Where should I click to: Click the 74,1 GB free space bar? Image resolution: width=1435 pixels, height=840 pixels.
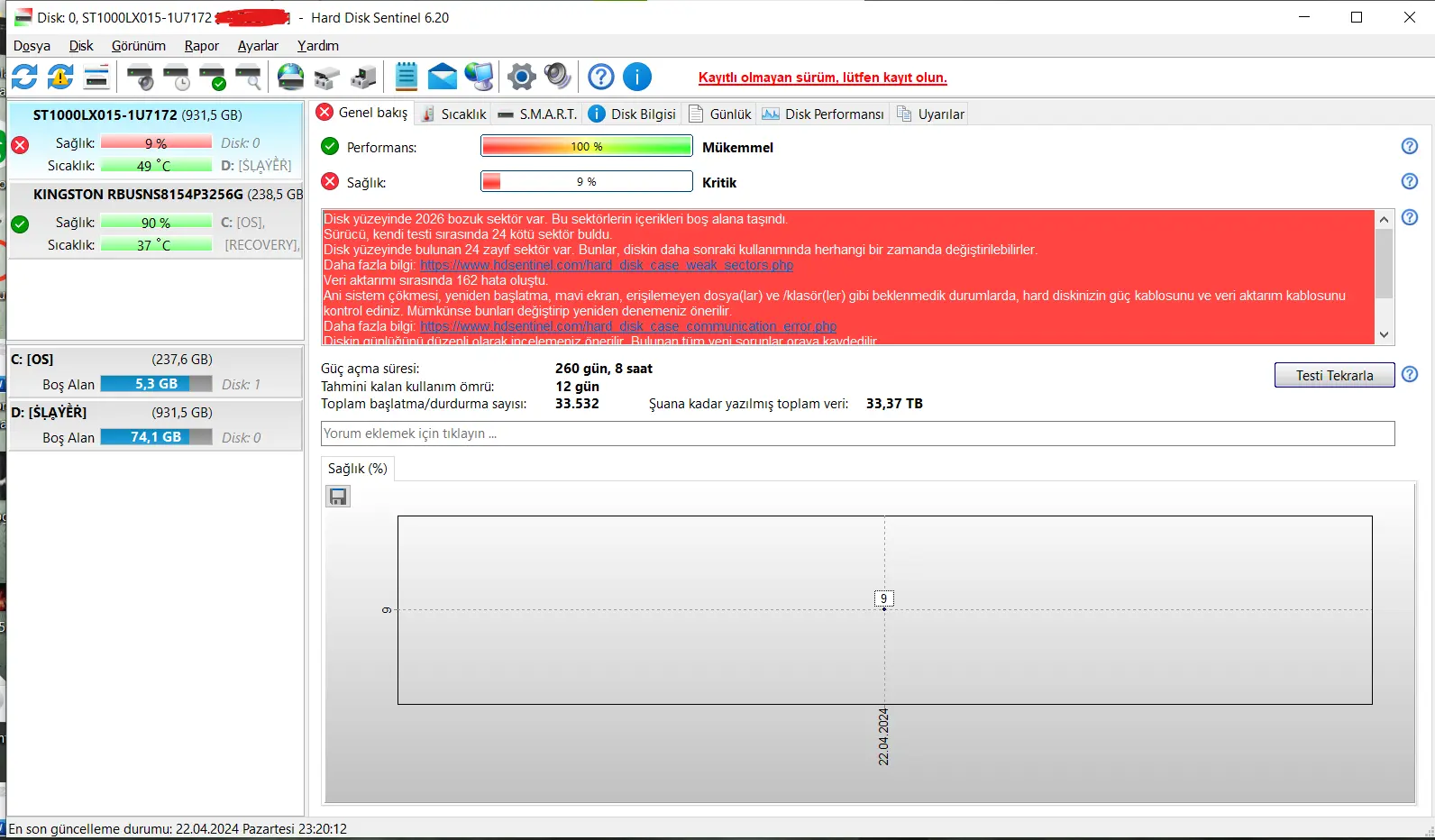pyautogui.click(x=156, y=437)
